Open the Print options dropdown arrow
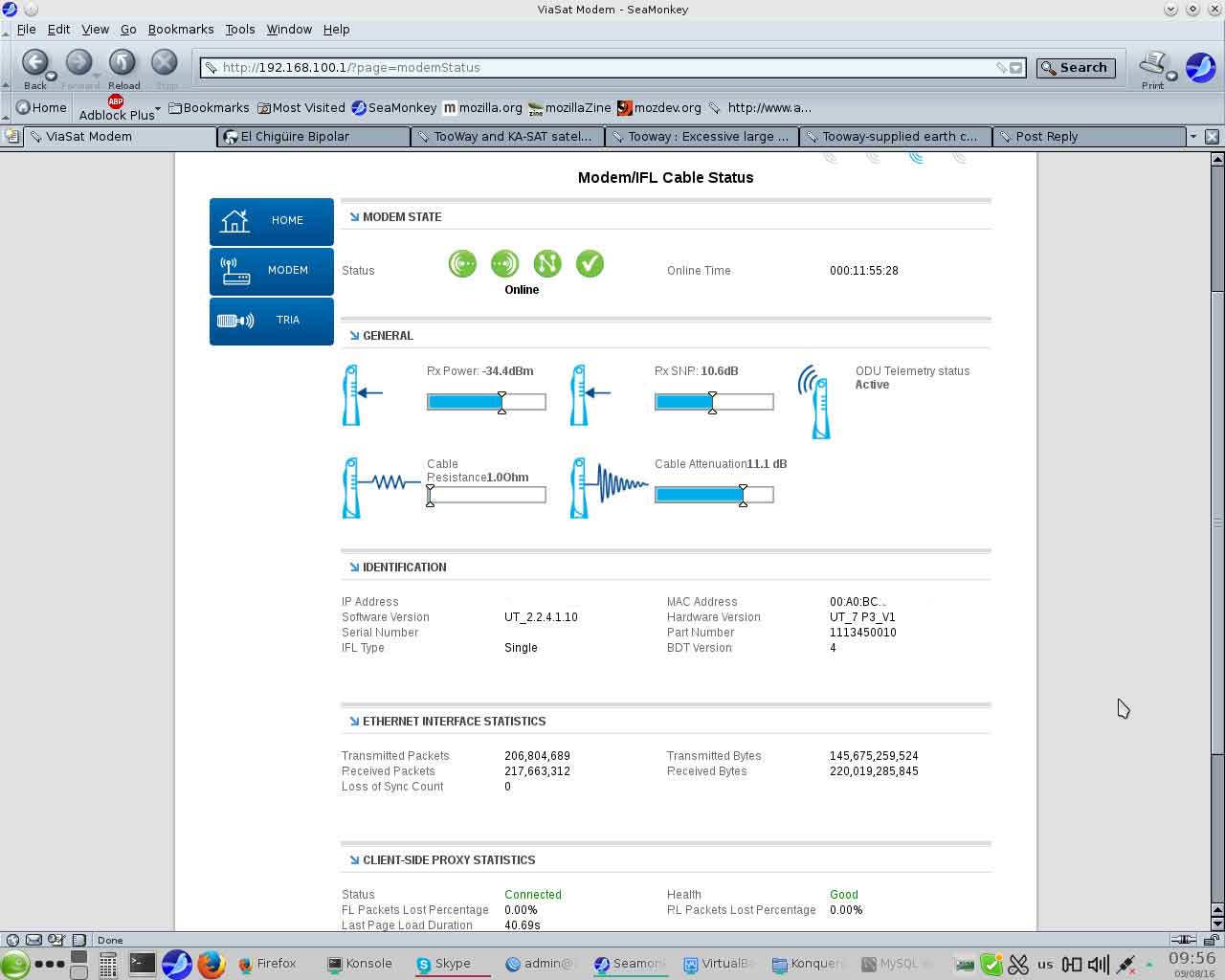Screen dimensions: 1225x980 coord(1171,76)
